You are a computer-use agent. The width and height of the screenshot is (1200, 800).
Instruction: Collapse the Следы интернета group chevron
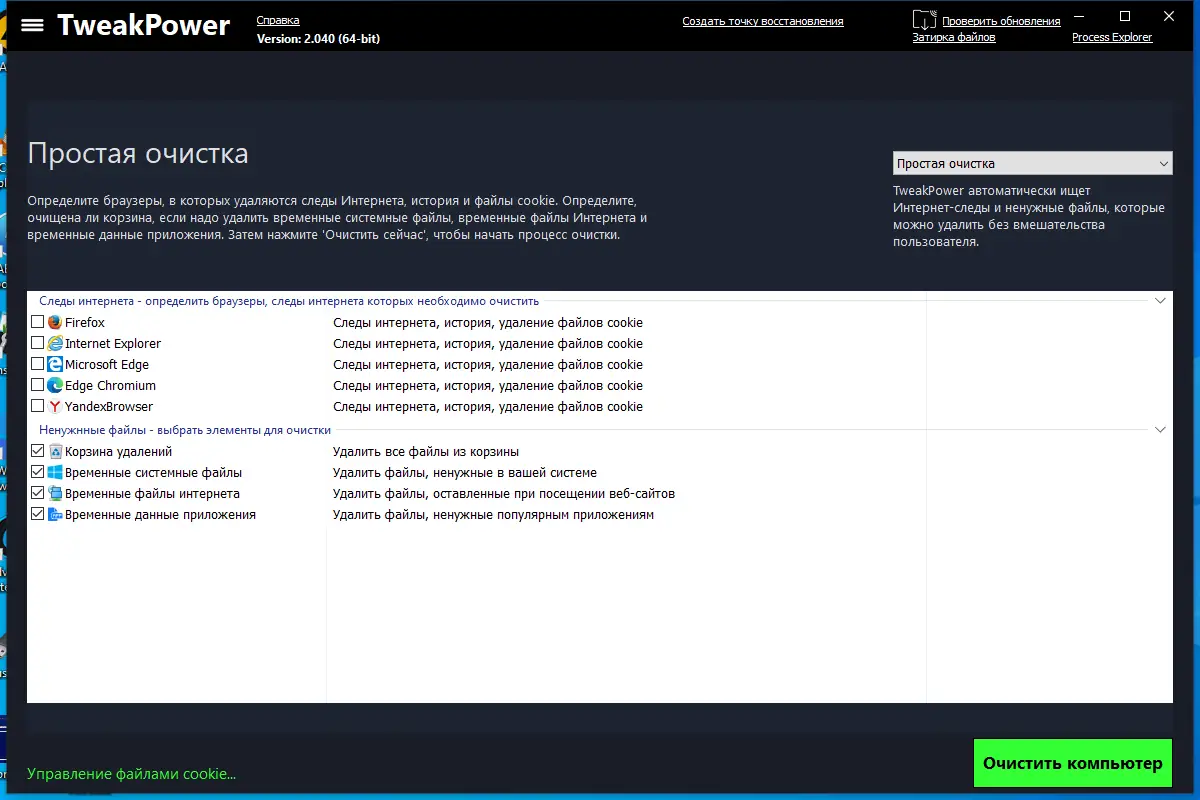[1161, 300]
